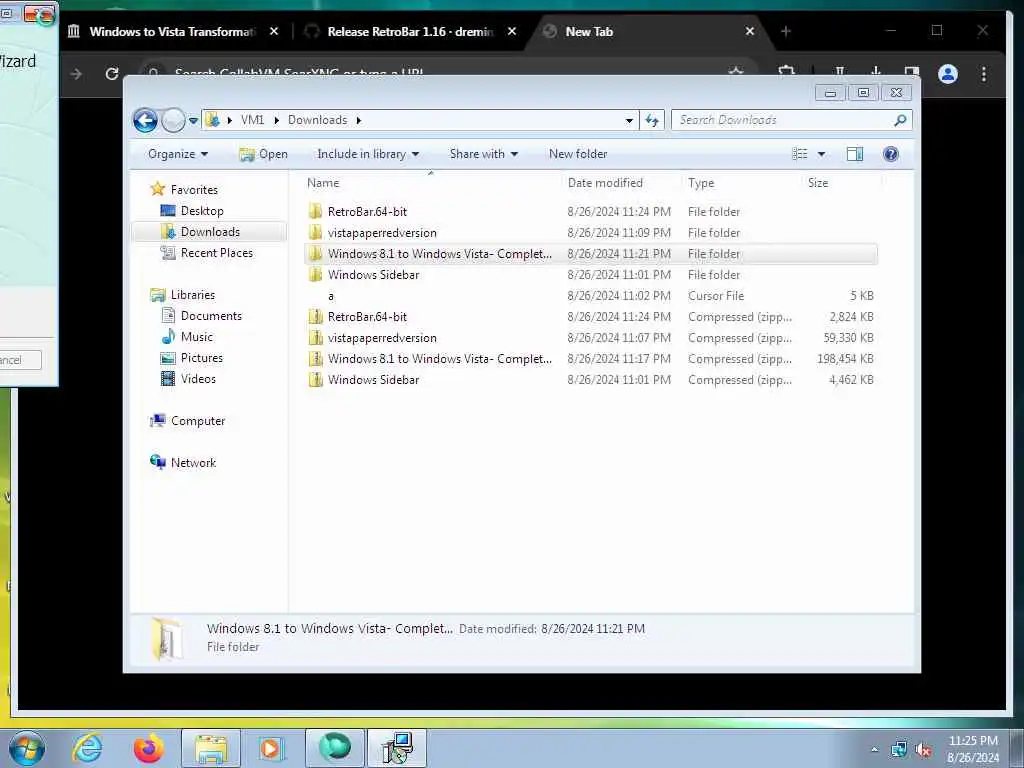
Task: Expand the arrow after Downloads in breadcrumb
Action: tap(359, 120)
